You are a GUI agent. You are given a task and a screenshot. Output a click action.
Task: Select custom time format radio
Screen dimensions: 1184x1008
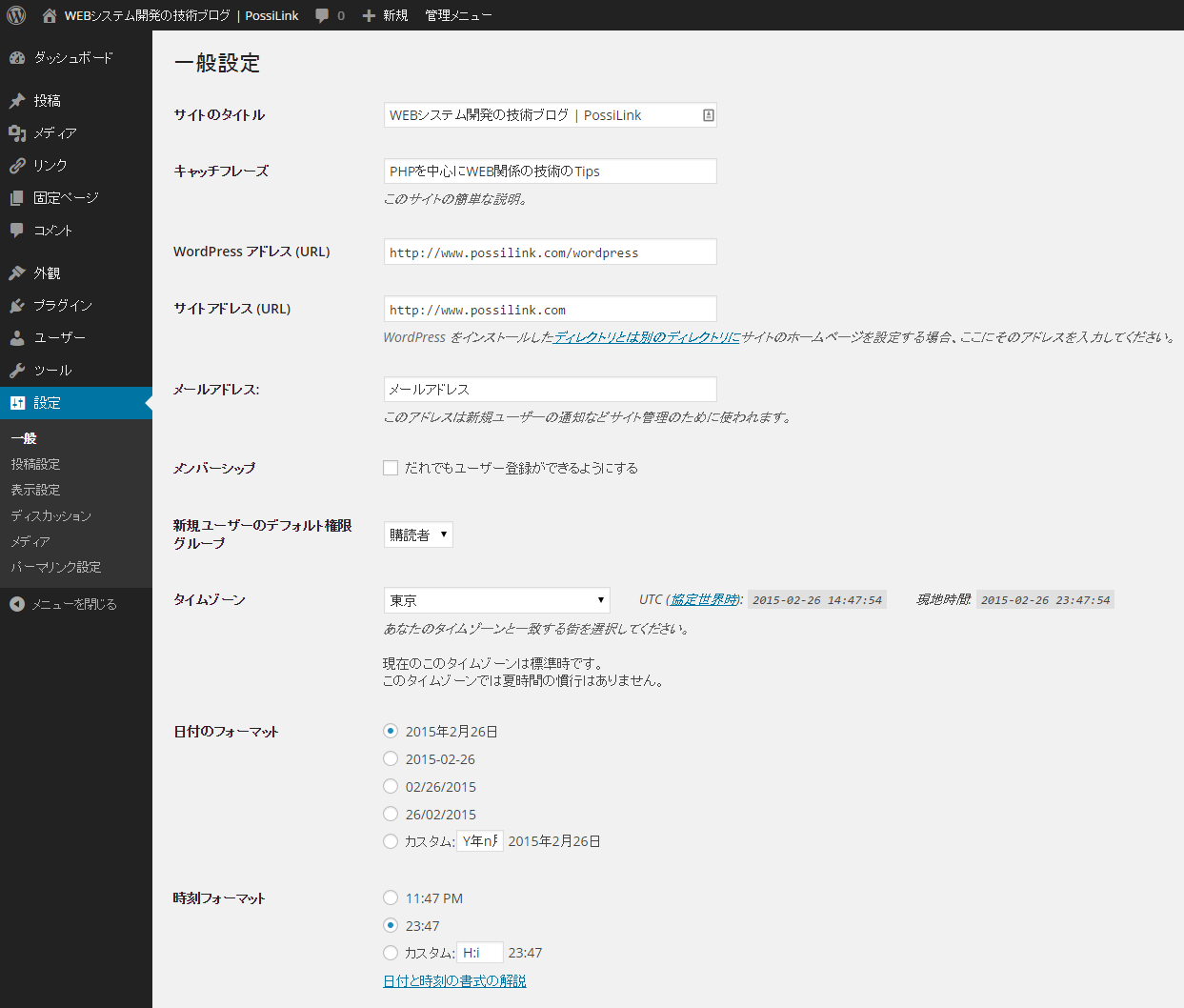click(x=391, y=953)
